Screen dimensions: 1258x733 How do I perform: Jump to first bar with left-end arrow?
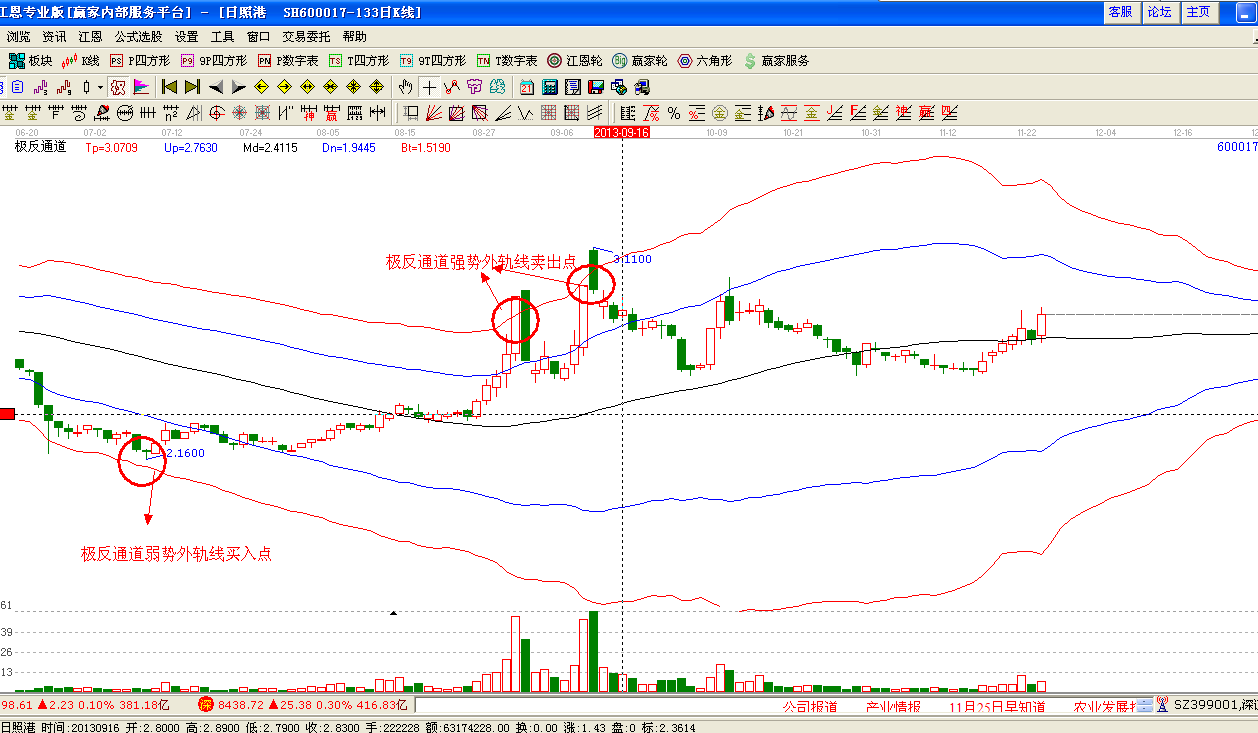coord(169,87)
